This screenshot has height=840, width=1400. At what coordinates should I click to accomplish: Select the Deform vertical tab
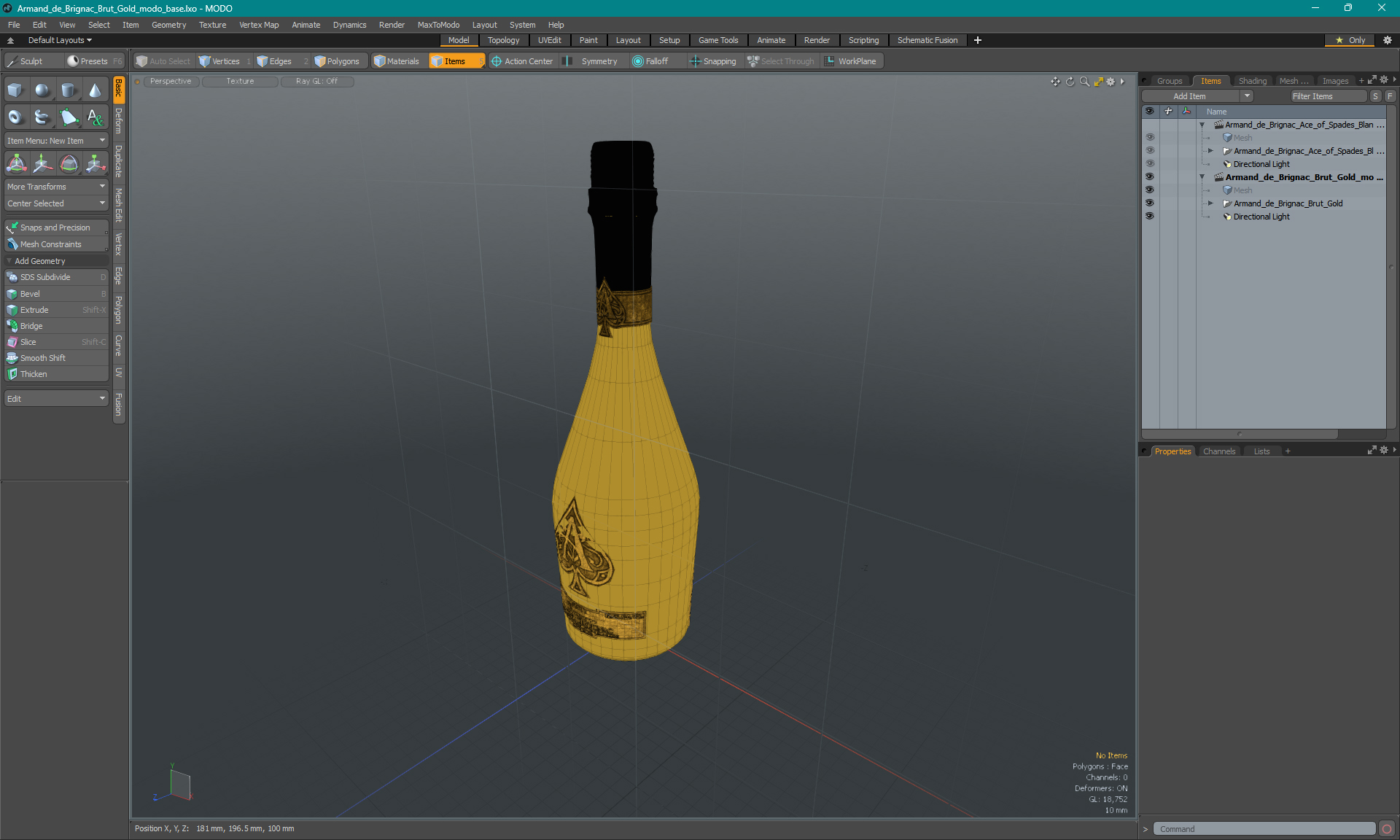click(119, 121)
